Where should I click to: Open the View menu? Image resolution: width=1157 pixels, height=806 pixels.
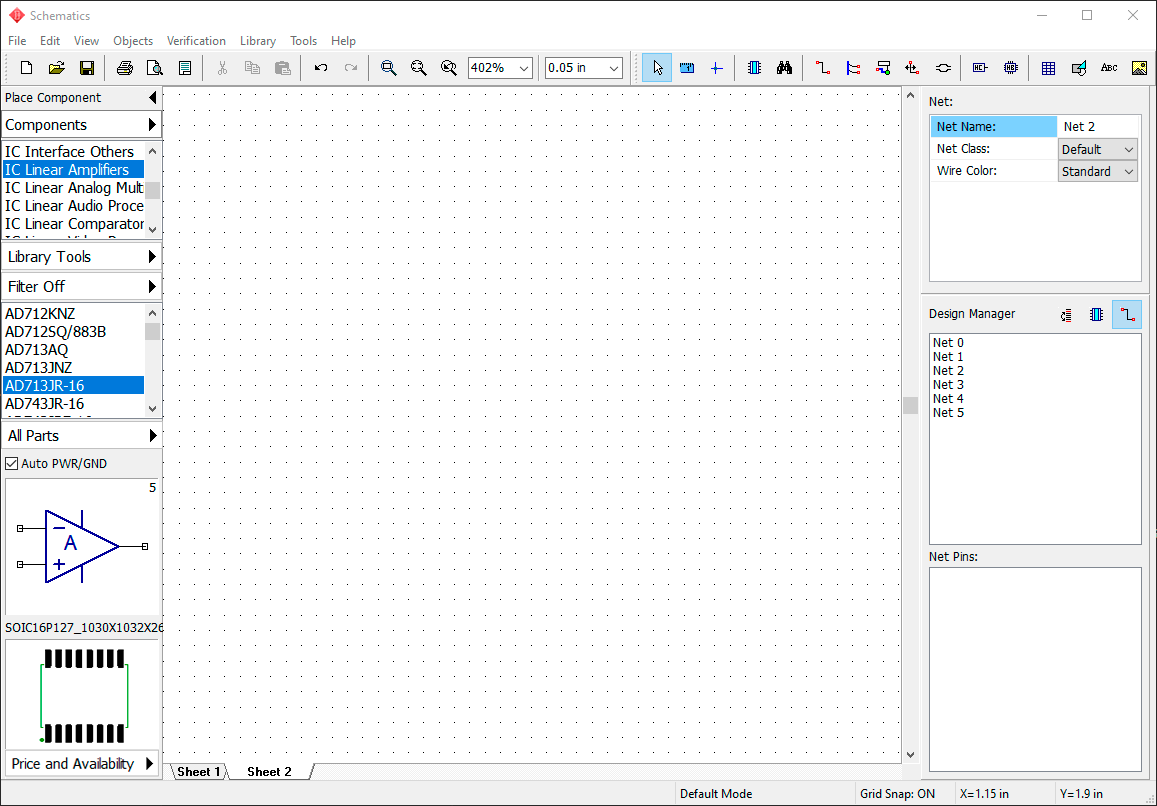click(86, 41)
